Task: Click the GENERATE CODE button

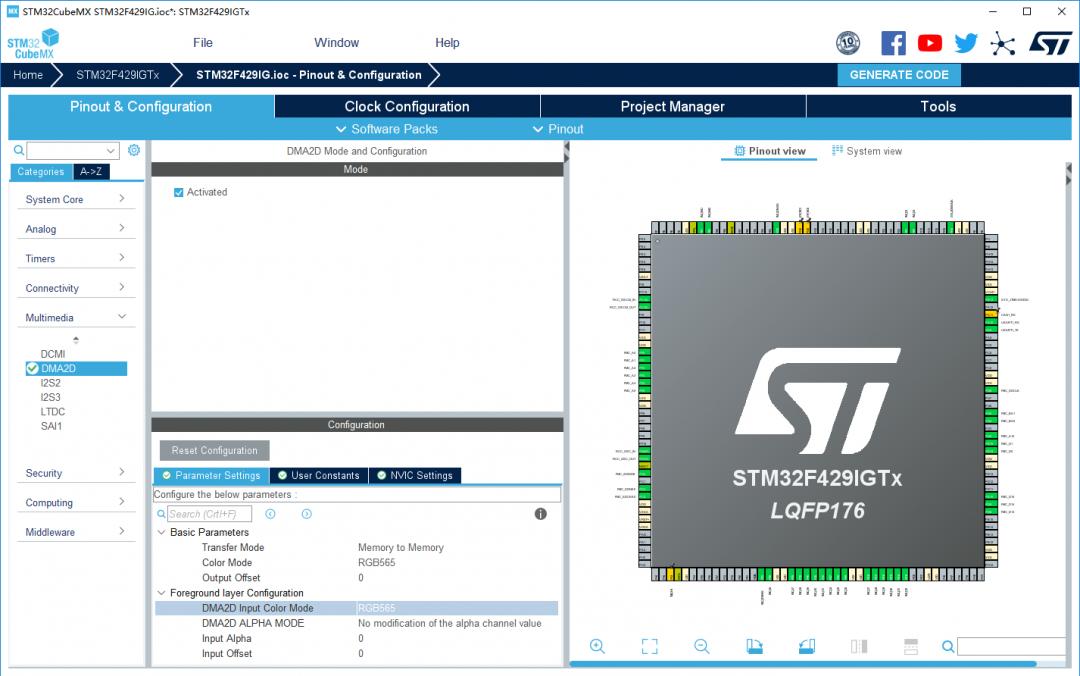Action: tap(899, 74)
